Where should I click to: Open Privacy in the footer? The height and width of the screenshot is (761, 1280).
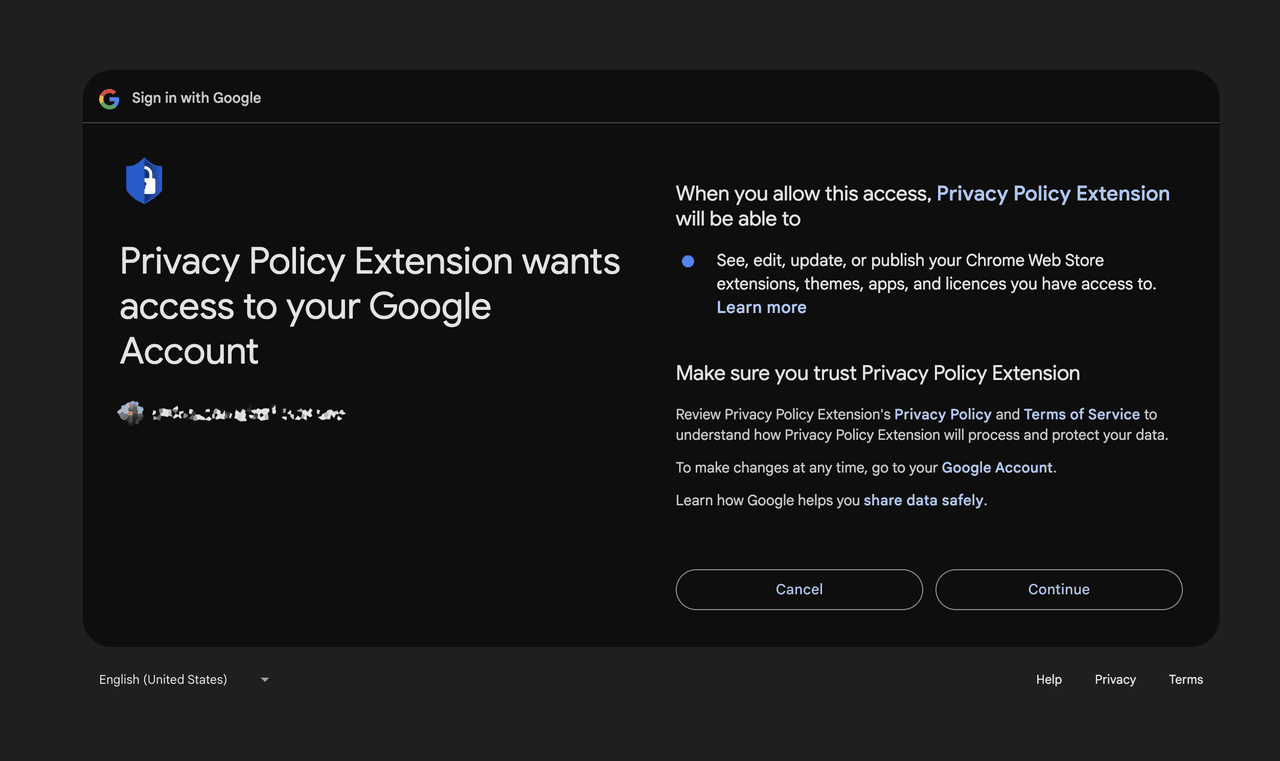1115,680
